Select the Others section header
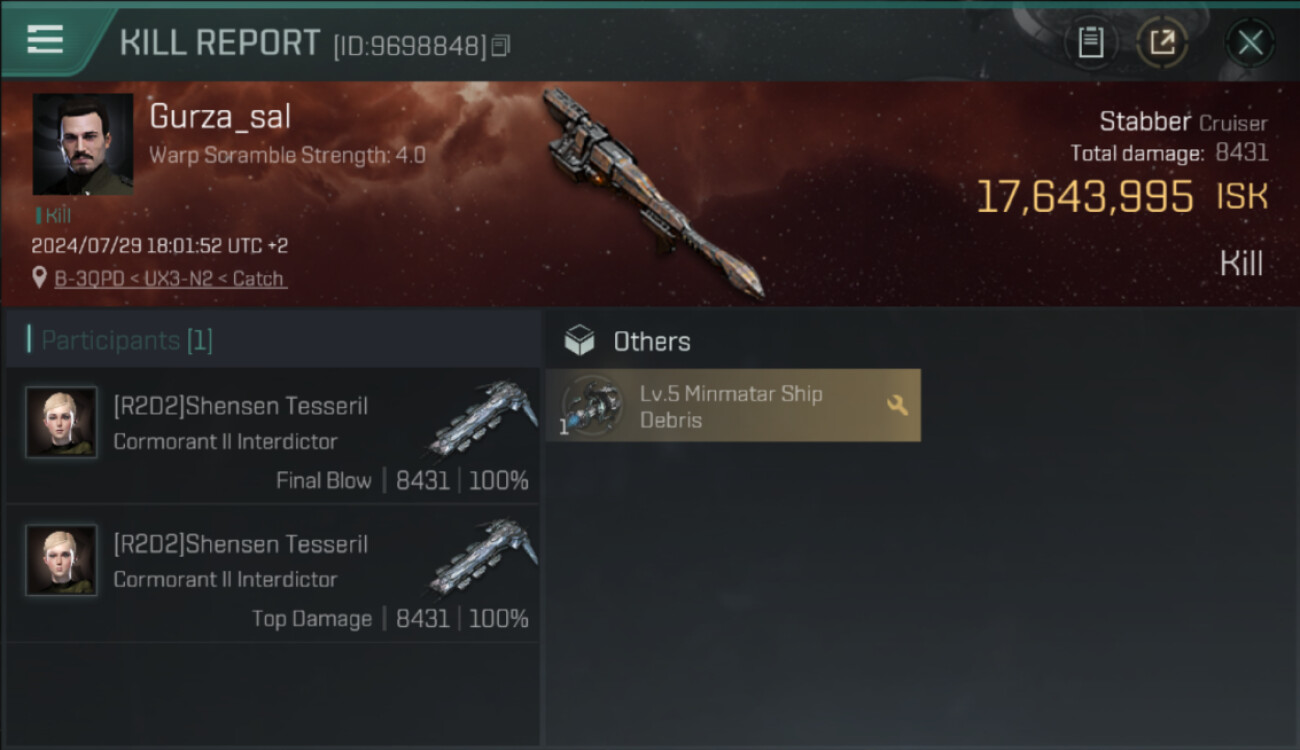This screenshot has height=750, width=1300. coord(652,341)
